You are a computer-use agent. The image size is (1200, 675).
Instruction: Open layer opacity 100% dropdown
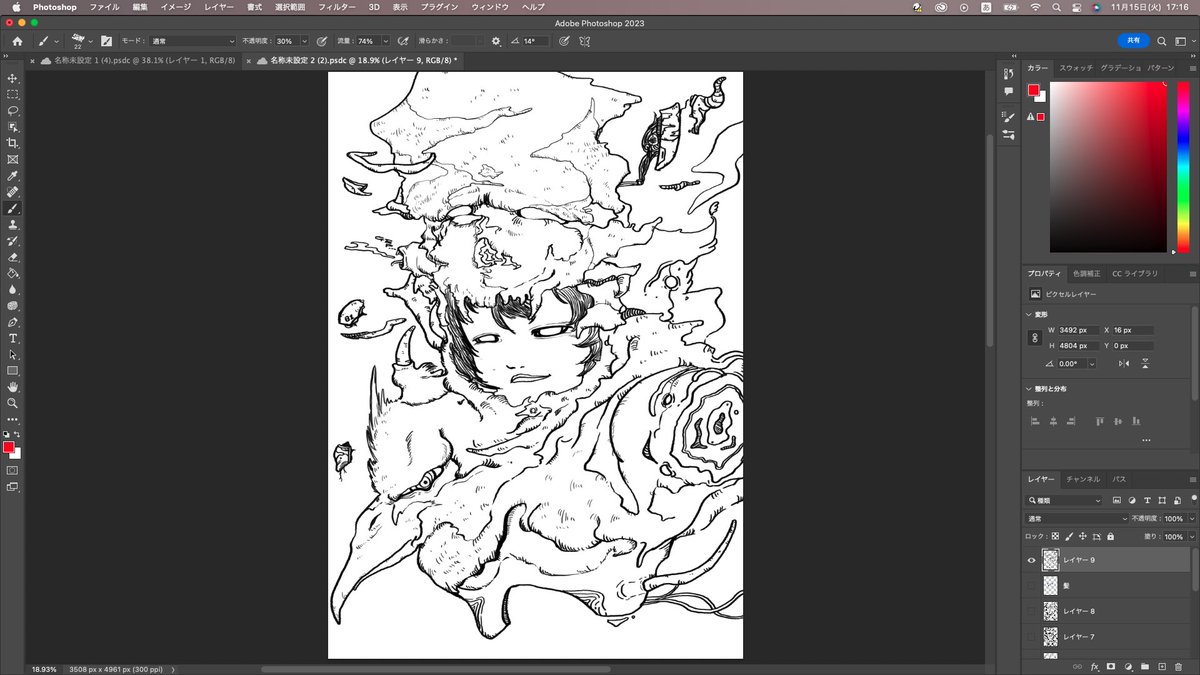[1191, 519]
